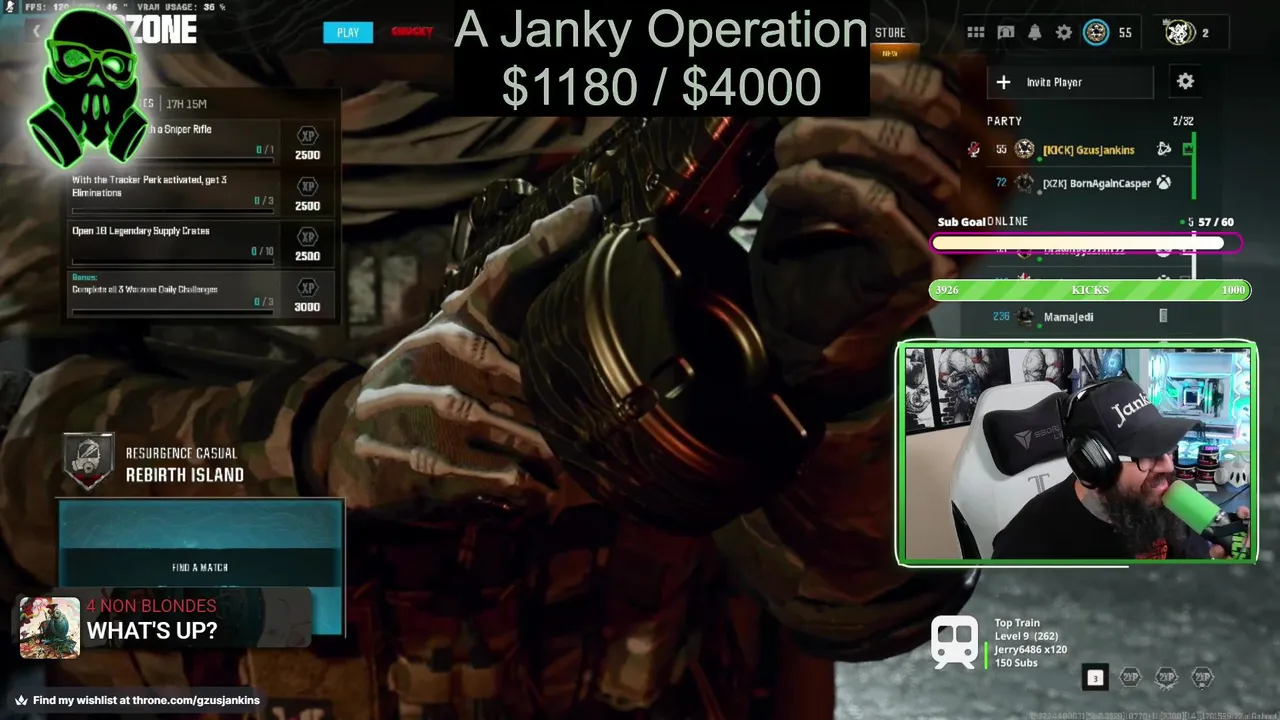Open the STORE tab

tap(890, 33)
